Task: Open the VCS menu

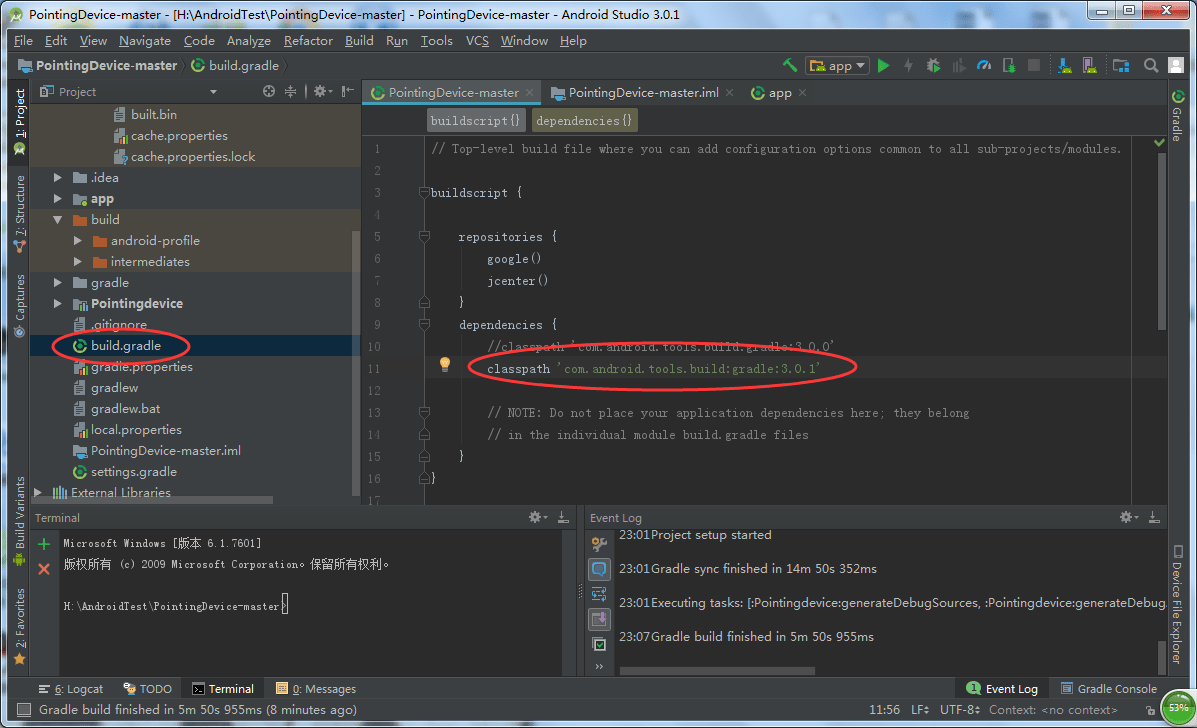Action: tap(477, 41)
